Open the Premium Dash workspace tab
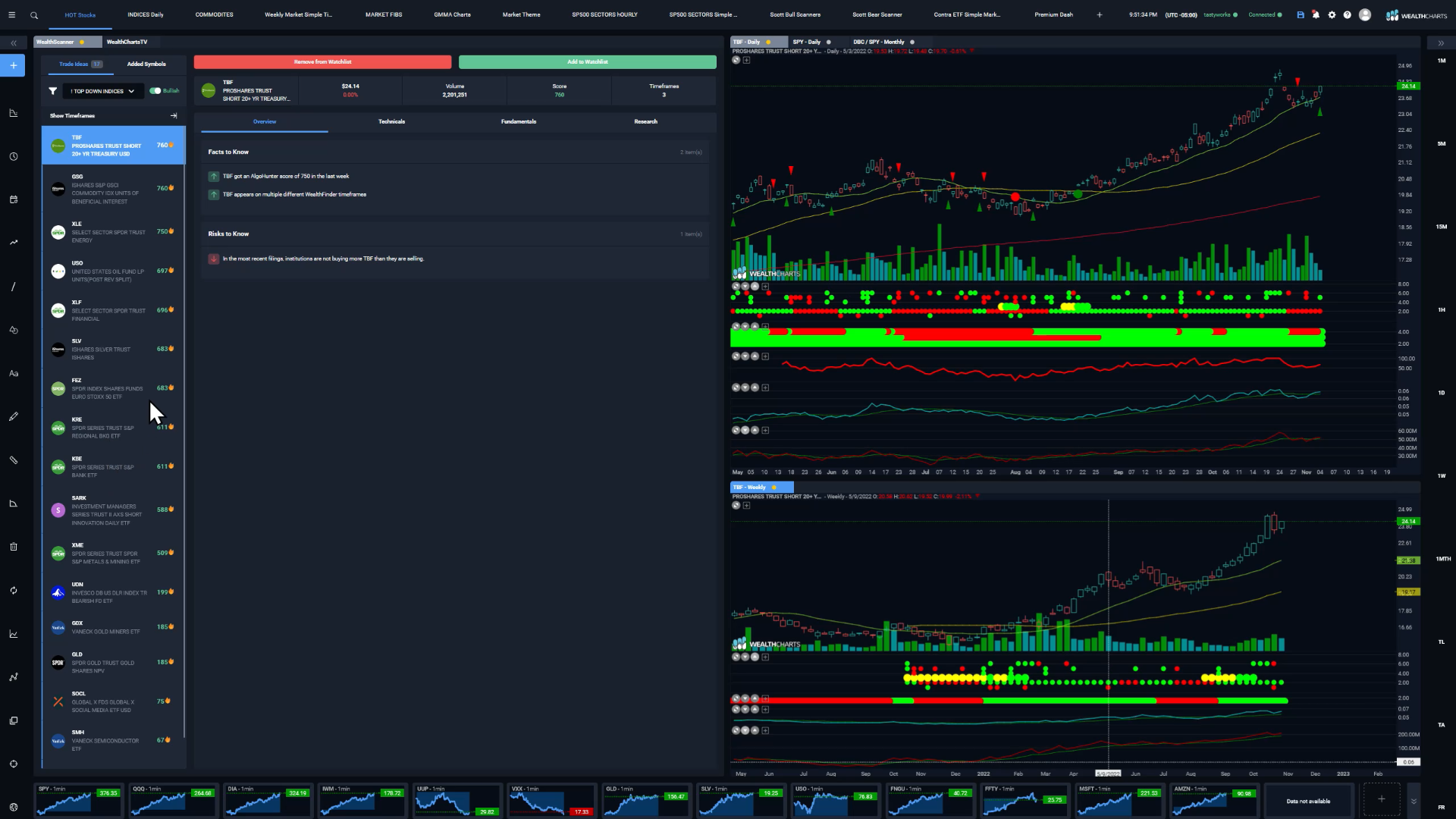Image resolution: width=1456 pixels, height=819 pixels. 1053,14
